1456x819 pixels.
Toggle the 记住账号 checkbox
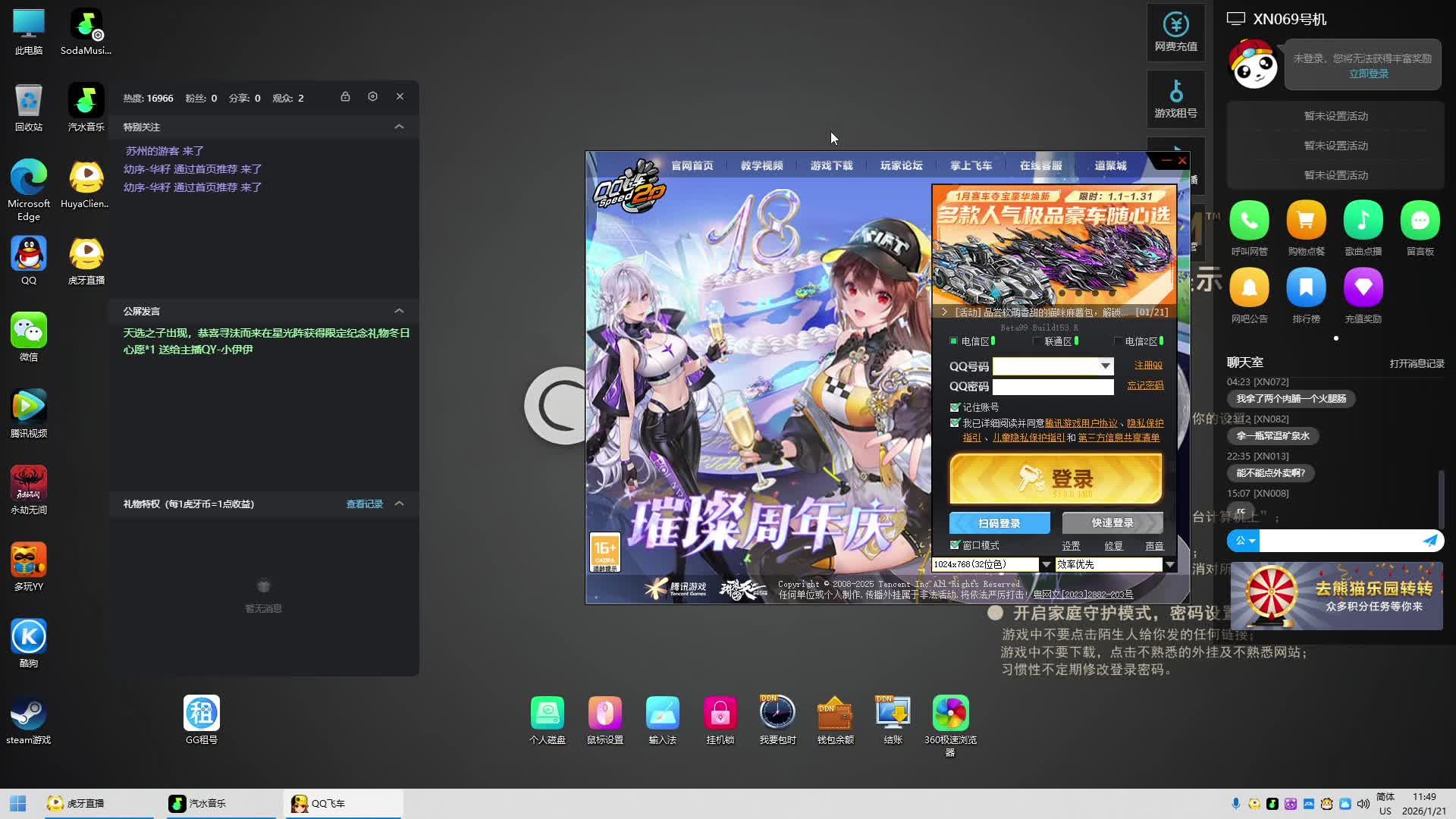955,407
